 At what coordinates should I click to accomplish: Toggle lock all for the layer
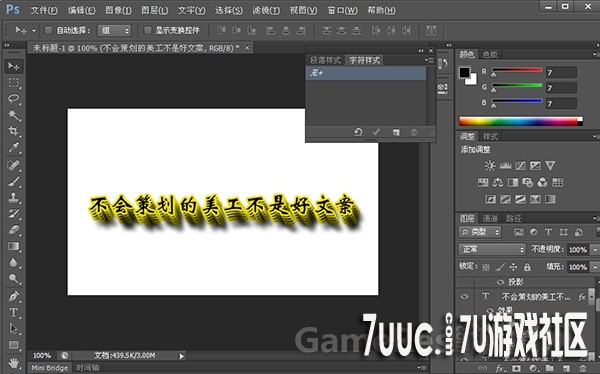(x=527, y=267)
